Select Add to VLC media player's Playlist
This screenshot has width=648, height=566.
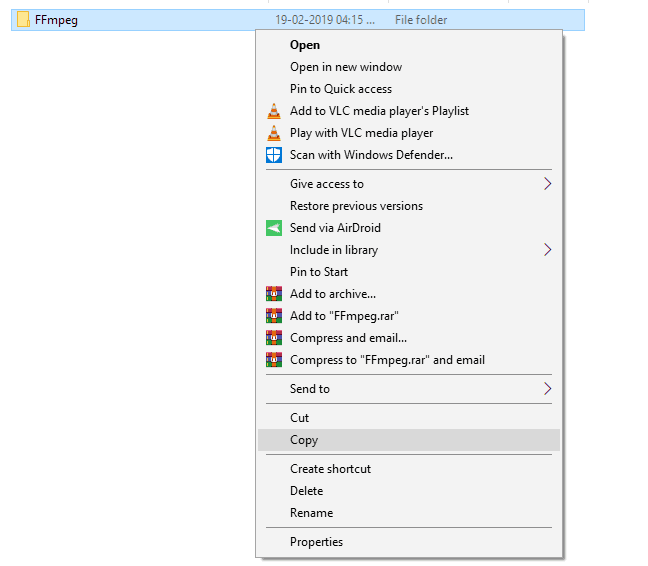409,111
